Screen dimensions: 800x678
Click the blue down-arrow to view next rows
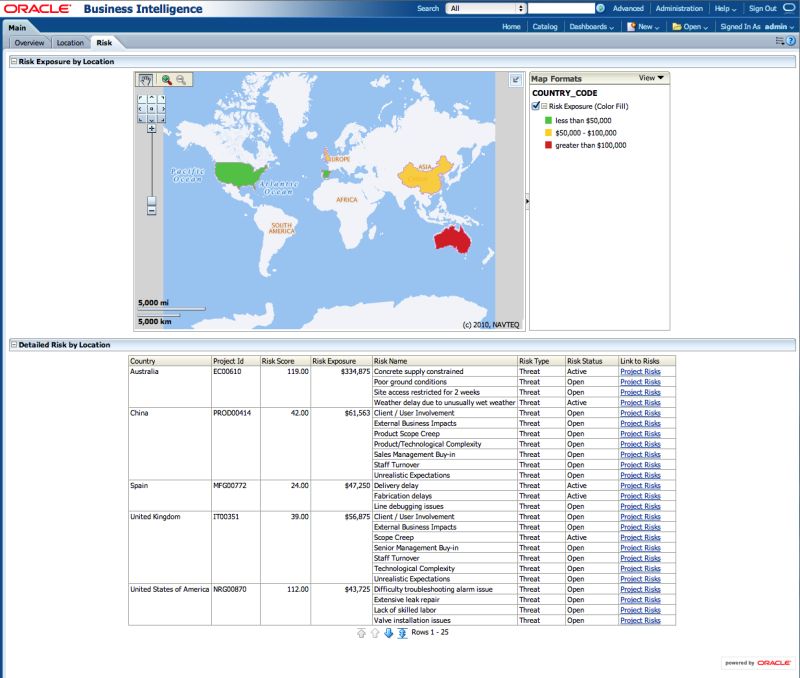pos(389,632)
